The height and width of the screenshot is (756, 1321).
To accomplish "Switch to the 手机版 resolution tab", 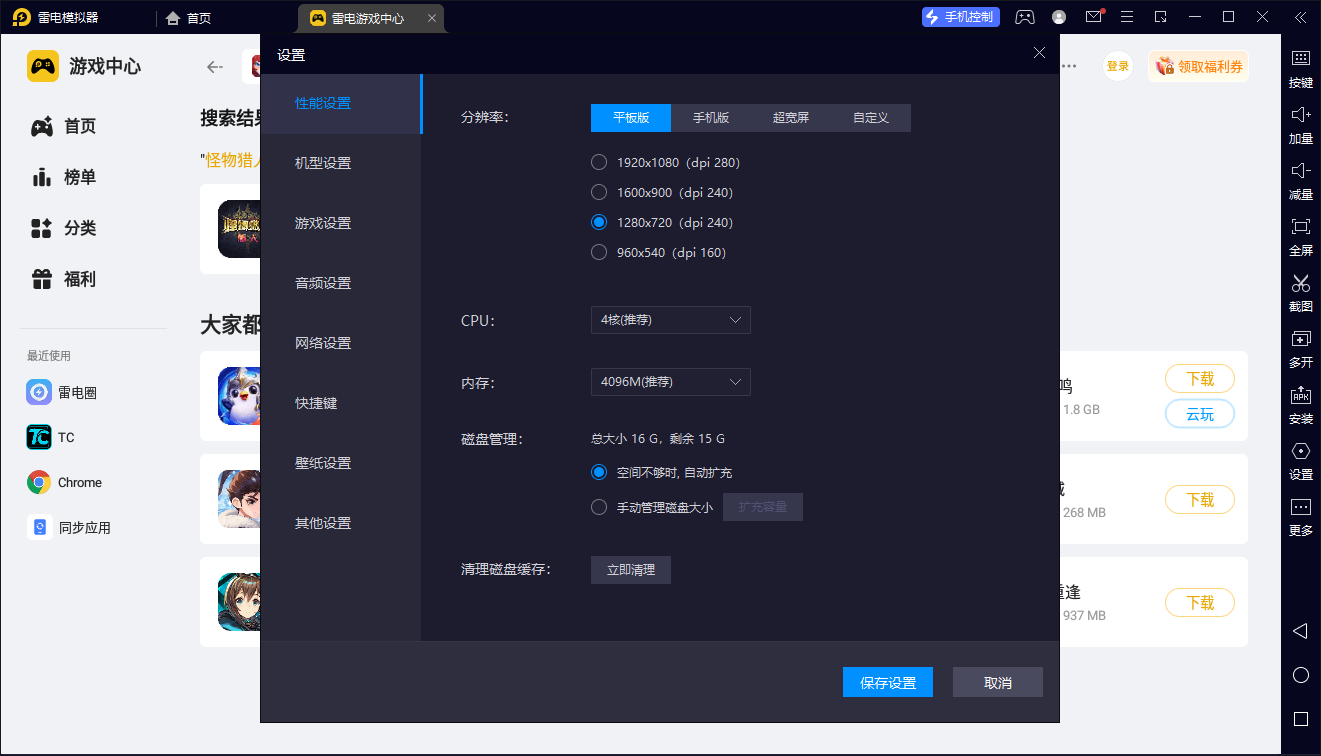I will pyautogui.click(x=711, y=118).
